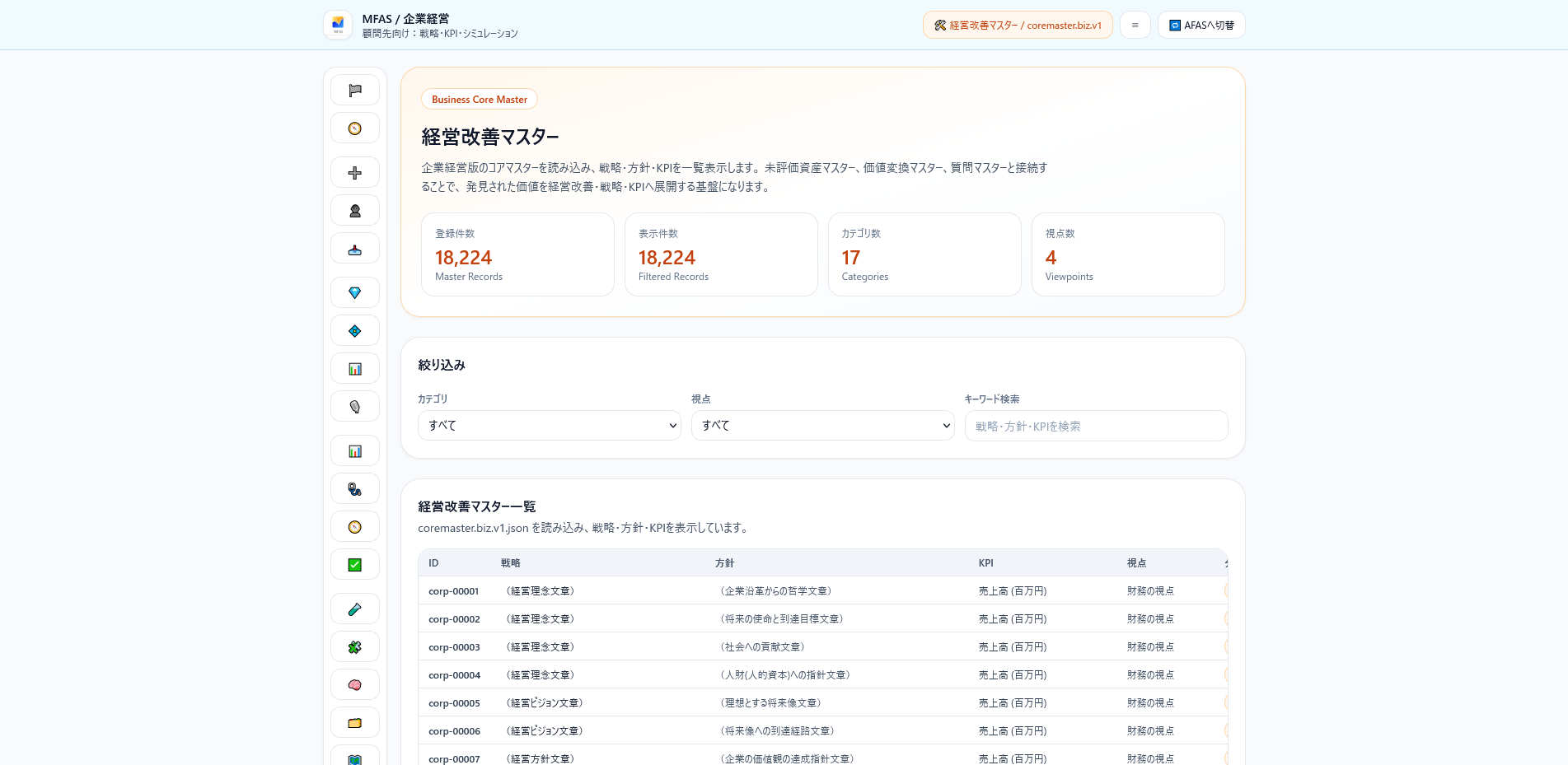Click the 登録件数 18,224 stats card
The width and height of the screenshot is (1568, 765).
tap(517, 254)
